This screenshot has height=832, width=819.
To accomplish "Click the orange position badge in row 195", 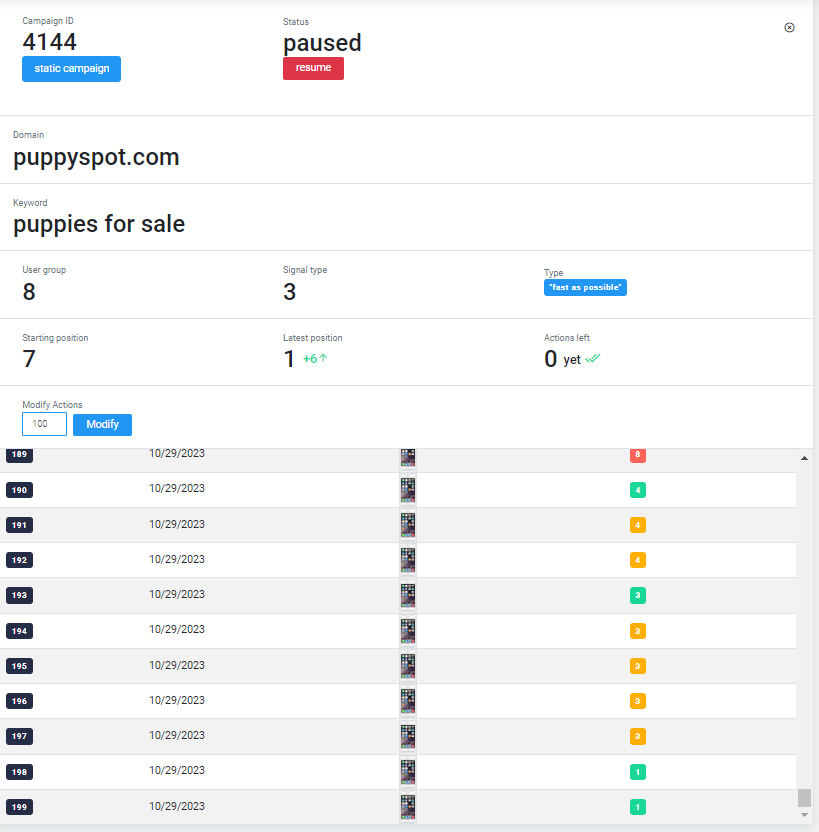I will 638,666.
